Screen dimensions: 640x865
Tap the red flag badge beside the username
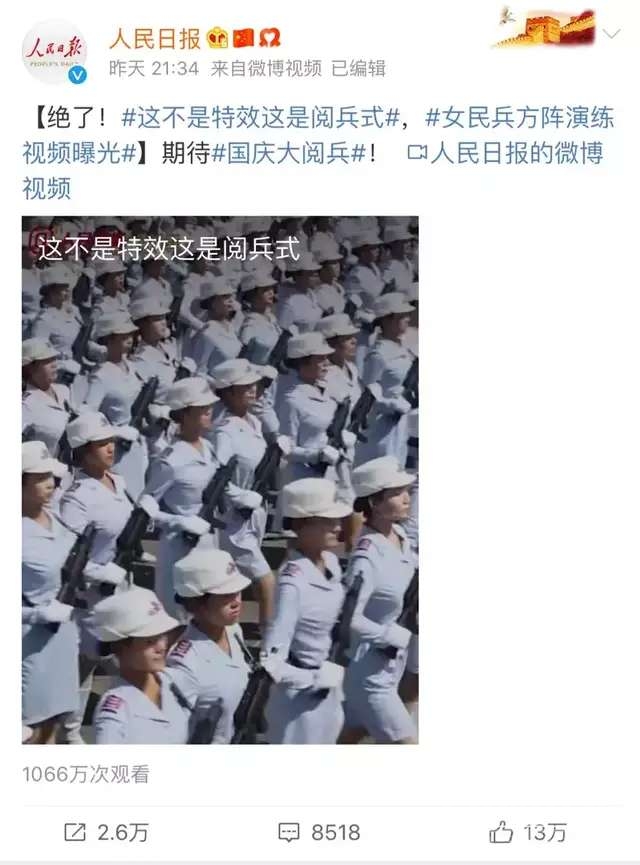(243, 38)
